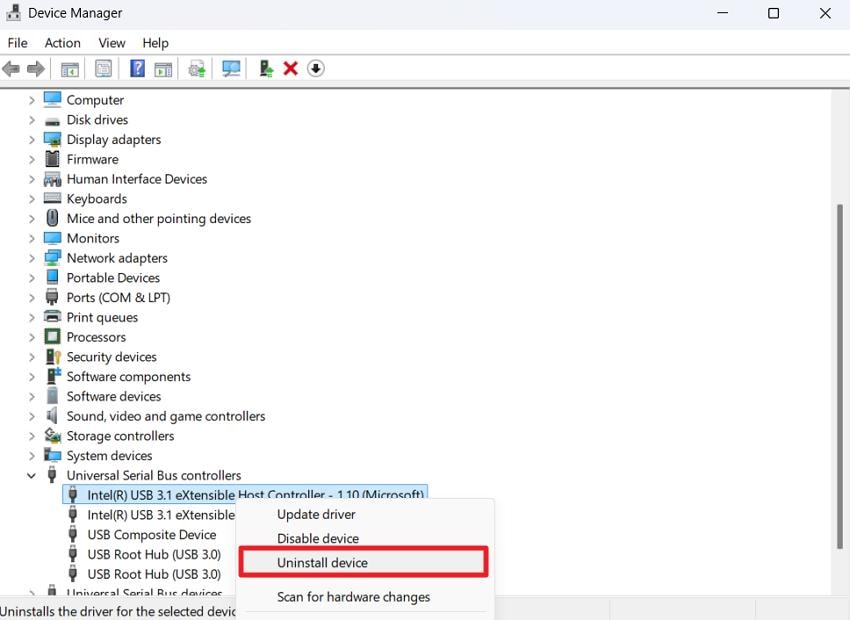Expand the Sound, video and game controllers node
Viewport: 850px width, 620px height.
coord(31,416)
